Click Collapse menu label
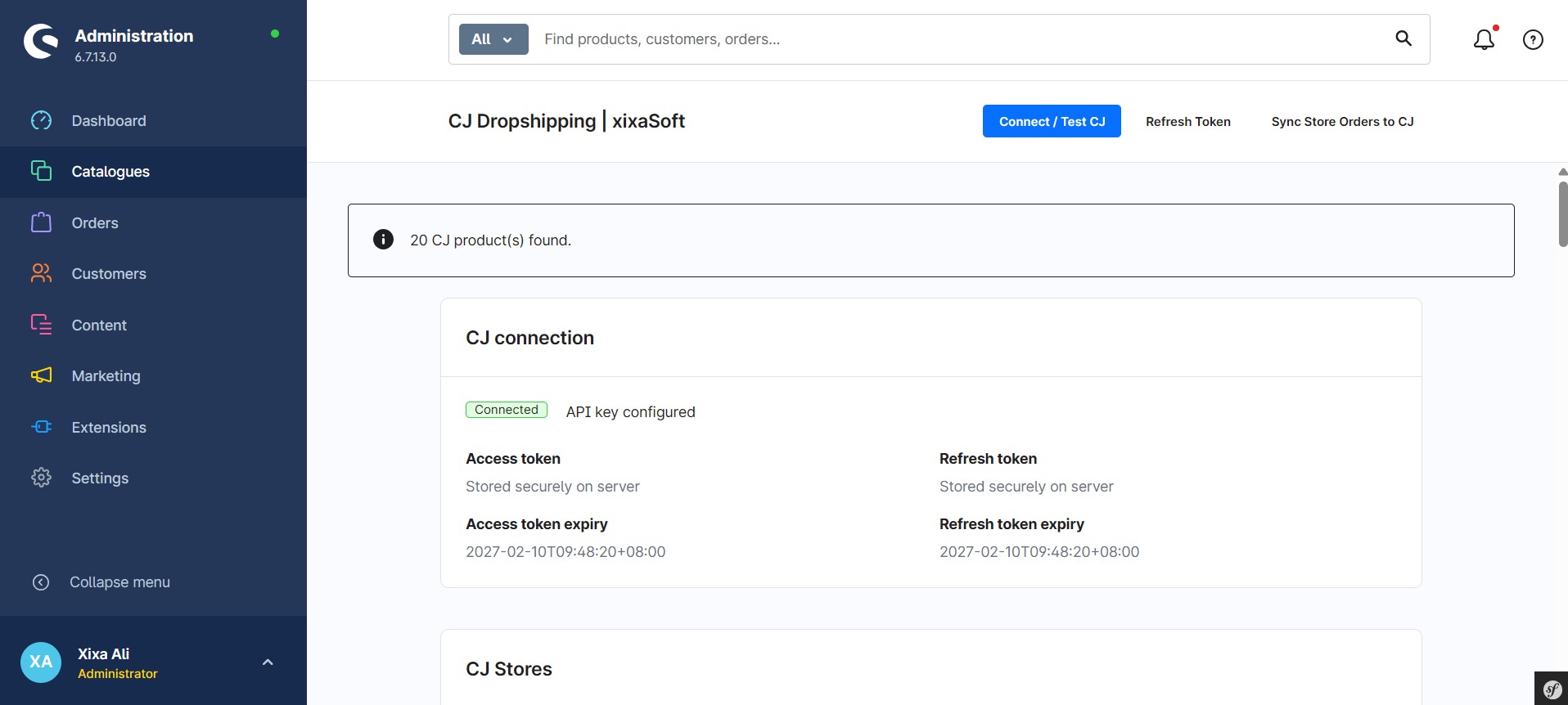 tap(119, 582)
